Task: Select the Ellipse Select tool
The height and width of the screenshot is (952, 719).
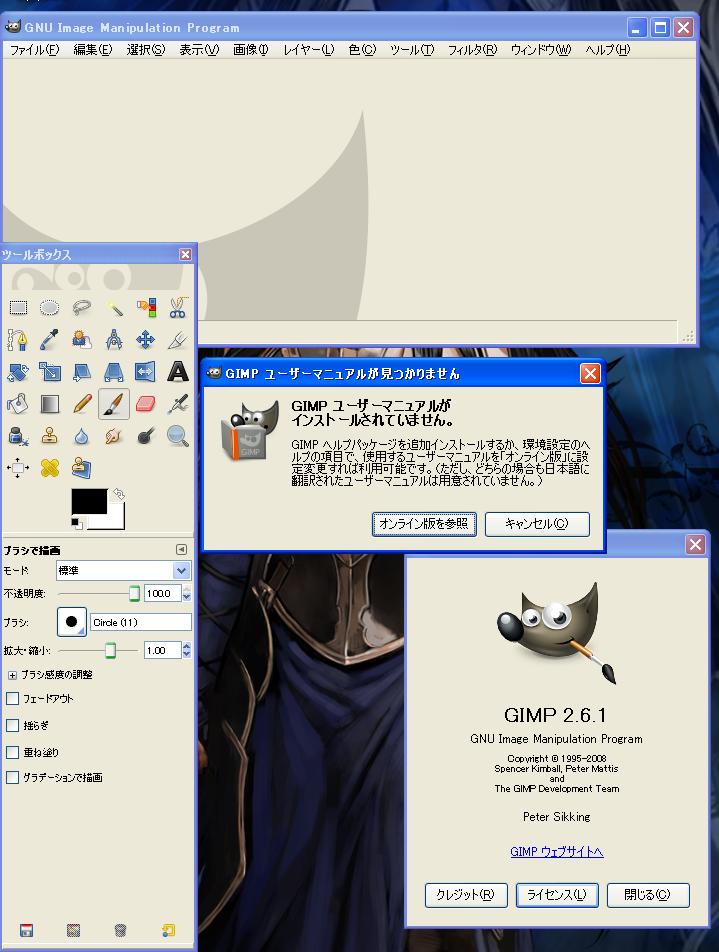Action: 50,308
